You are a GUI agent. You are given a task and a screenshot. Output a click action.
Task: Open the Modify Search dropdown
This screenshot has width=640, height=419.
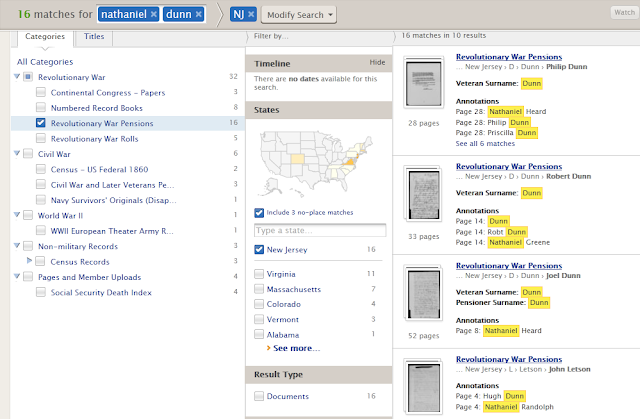tap(299, 15)
